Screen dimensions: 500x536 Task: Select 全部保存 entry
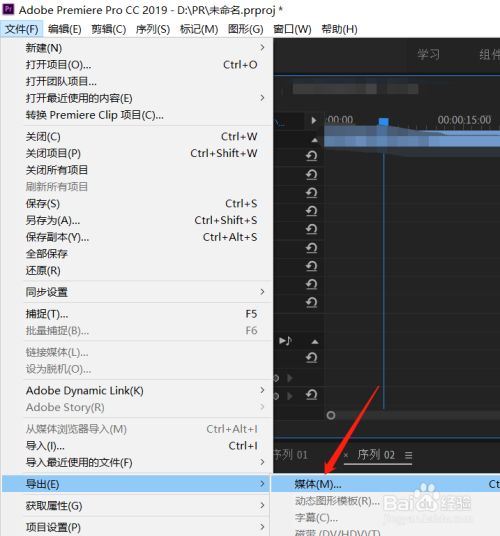point(137,254)
